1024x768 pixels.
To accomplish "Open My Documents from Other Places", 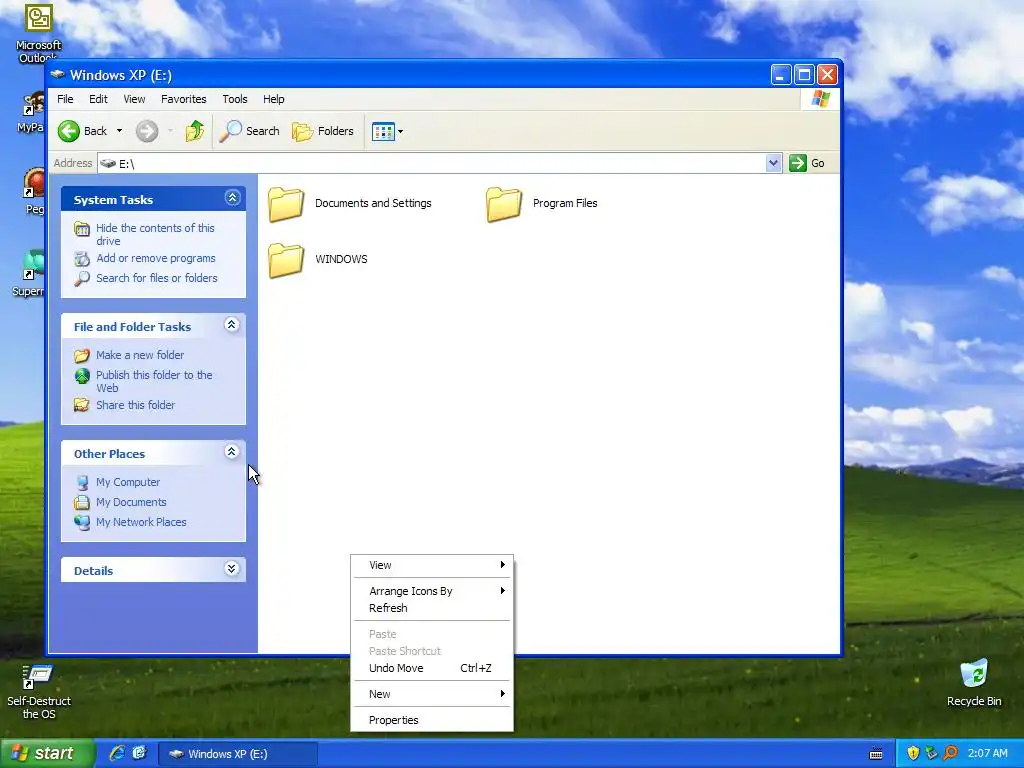I will tap(131, 502).
